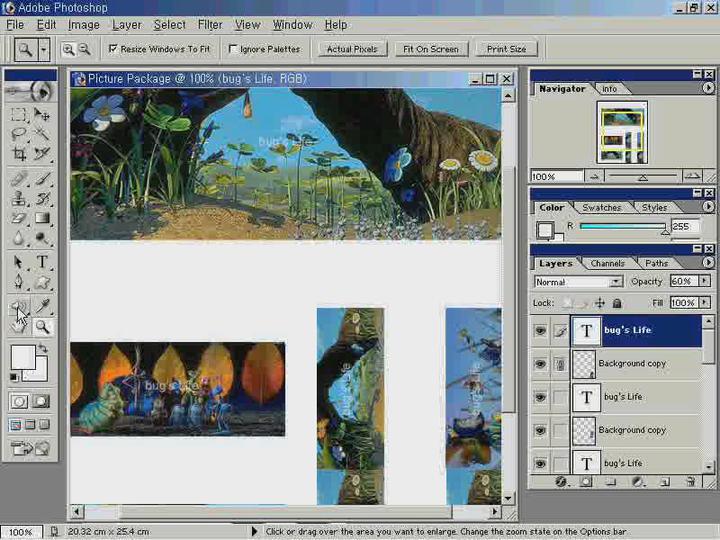Click the Add layer style icon
720x540 pixels.
coord(561,481)
